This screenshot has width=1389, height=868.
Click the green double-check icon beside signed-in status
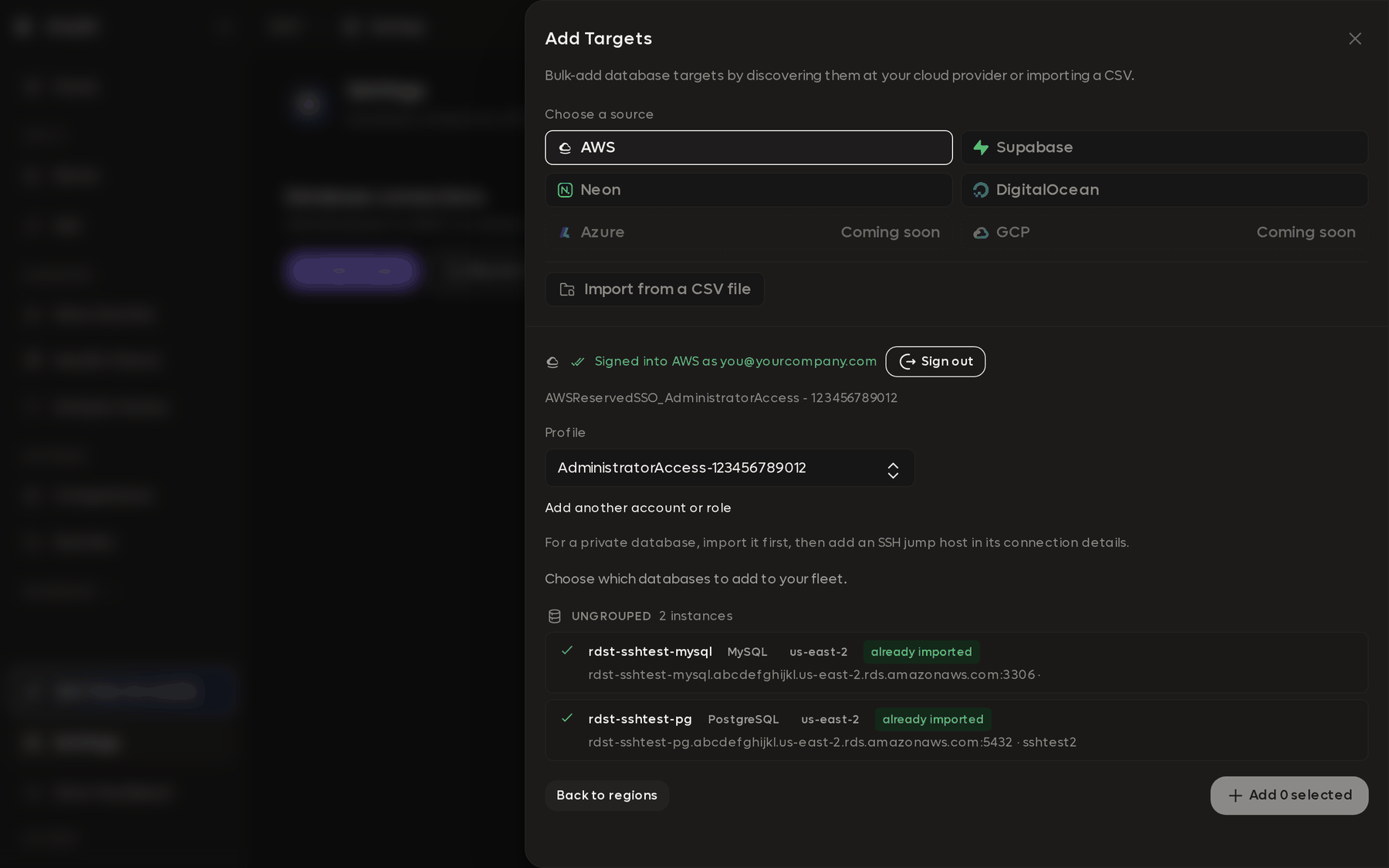coord(577,362)
